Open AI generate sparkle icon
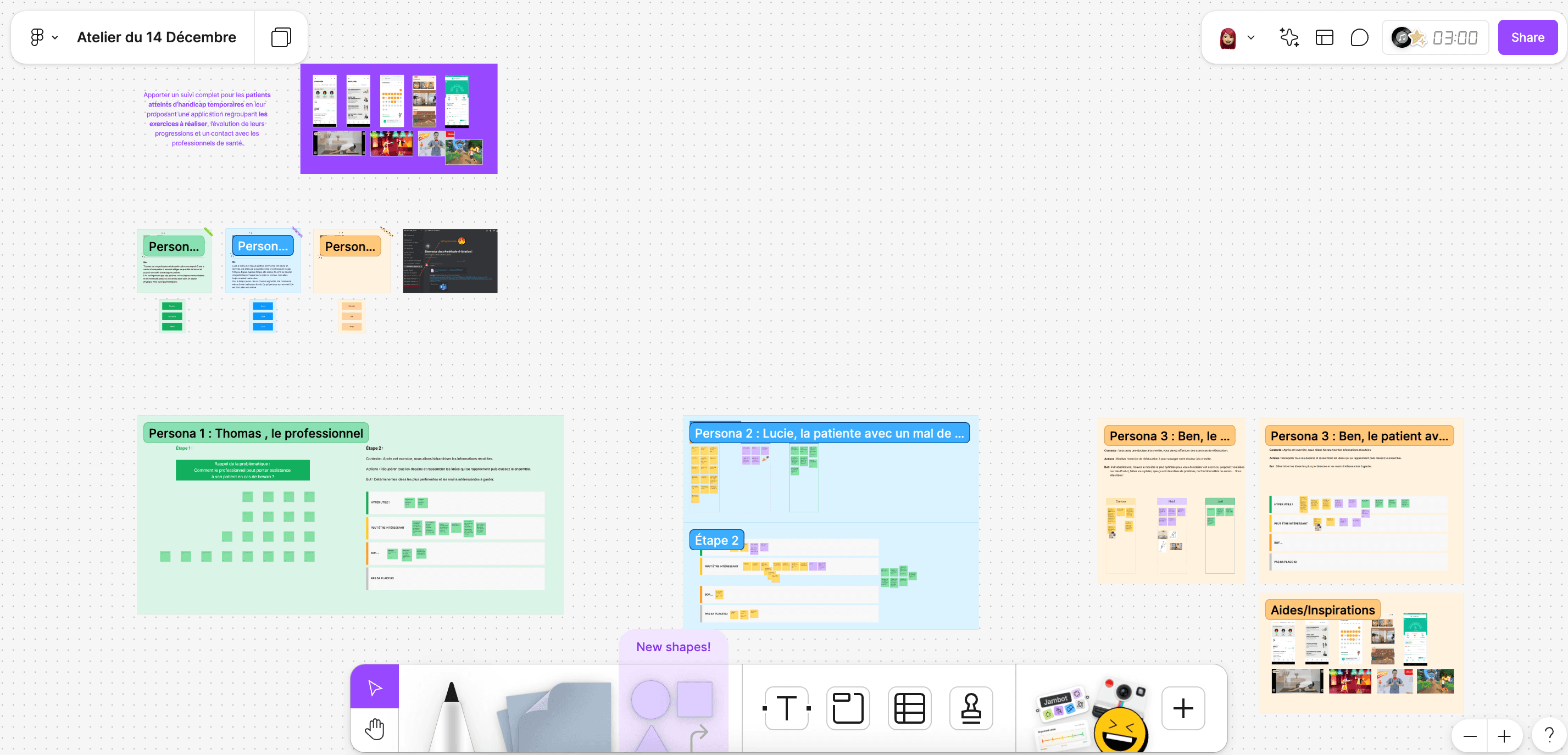The width and height of the screenshot is (1568, 755). (1288, 38)
